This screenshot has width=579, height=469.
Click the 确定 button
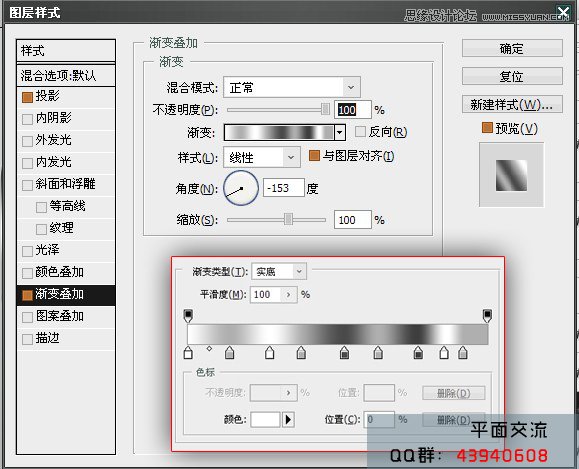coord(512,48)
